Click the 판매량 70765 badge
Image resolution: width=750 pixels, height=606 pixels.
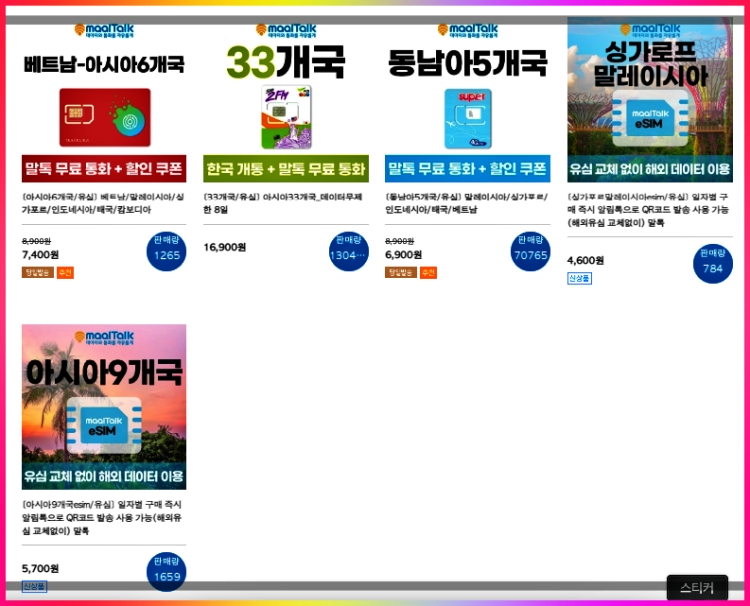530,251
